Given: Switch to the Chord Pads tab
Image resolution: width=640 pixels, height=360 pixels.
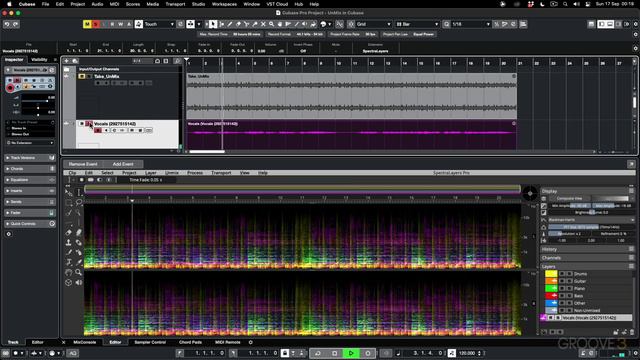Looking at the screenshot, I should point(190,342).
